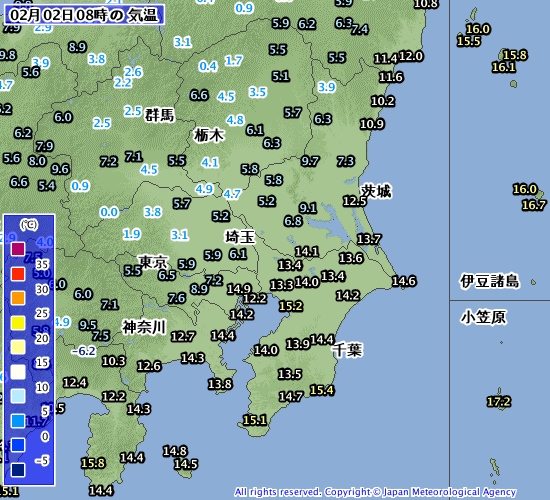This screenshot has height=500, width=550.
Task: Click the 13.8 temperature reading
Action: (x=220, y=384)
